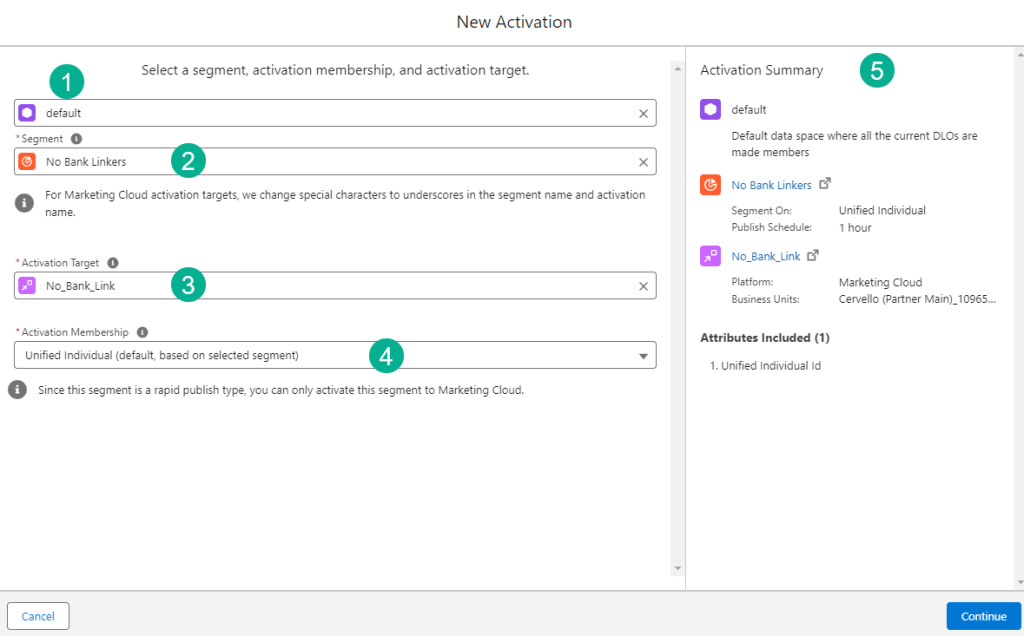
Task: Open external link icon next to No Bank Linkers
Action: [x=825, y=184]
